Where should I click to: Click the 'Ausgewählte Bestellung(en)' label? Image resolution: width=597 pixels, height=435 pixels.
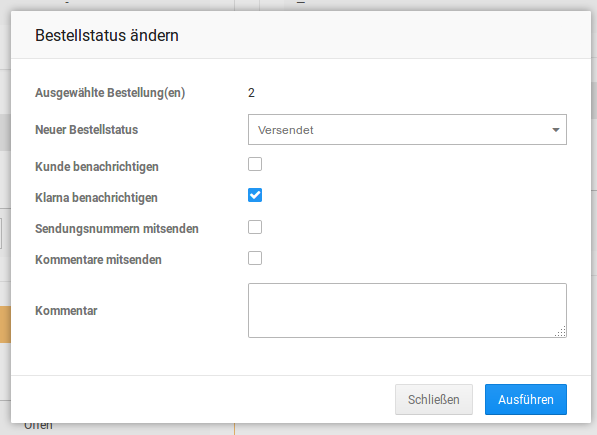[110, 93]
